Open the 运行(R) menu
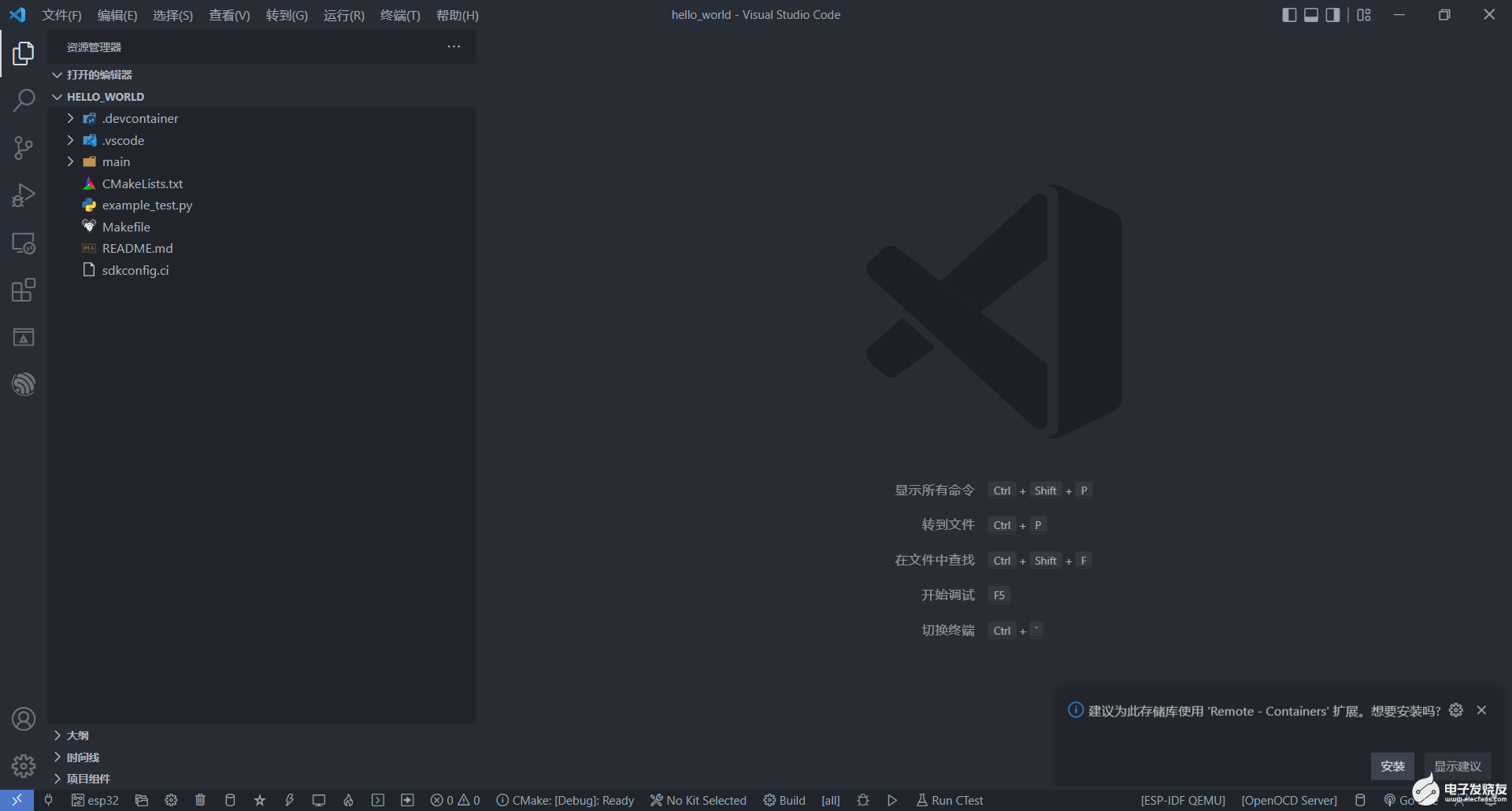Image resolution: width=1512 pixels, height=811 pixels. [344, 15]
